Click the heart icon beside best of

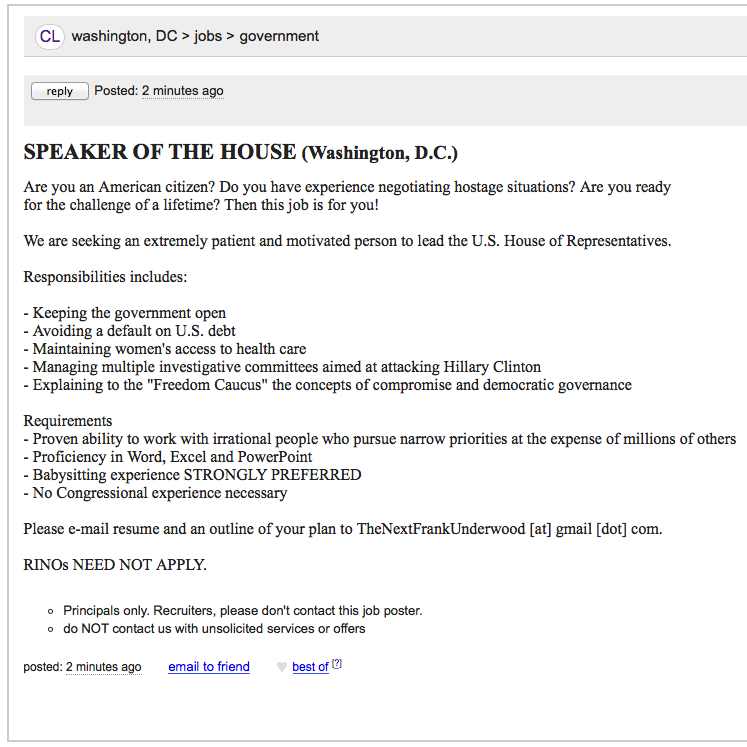tap(282, 667)
